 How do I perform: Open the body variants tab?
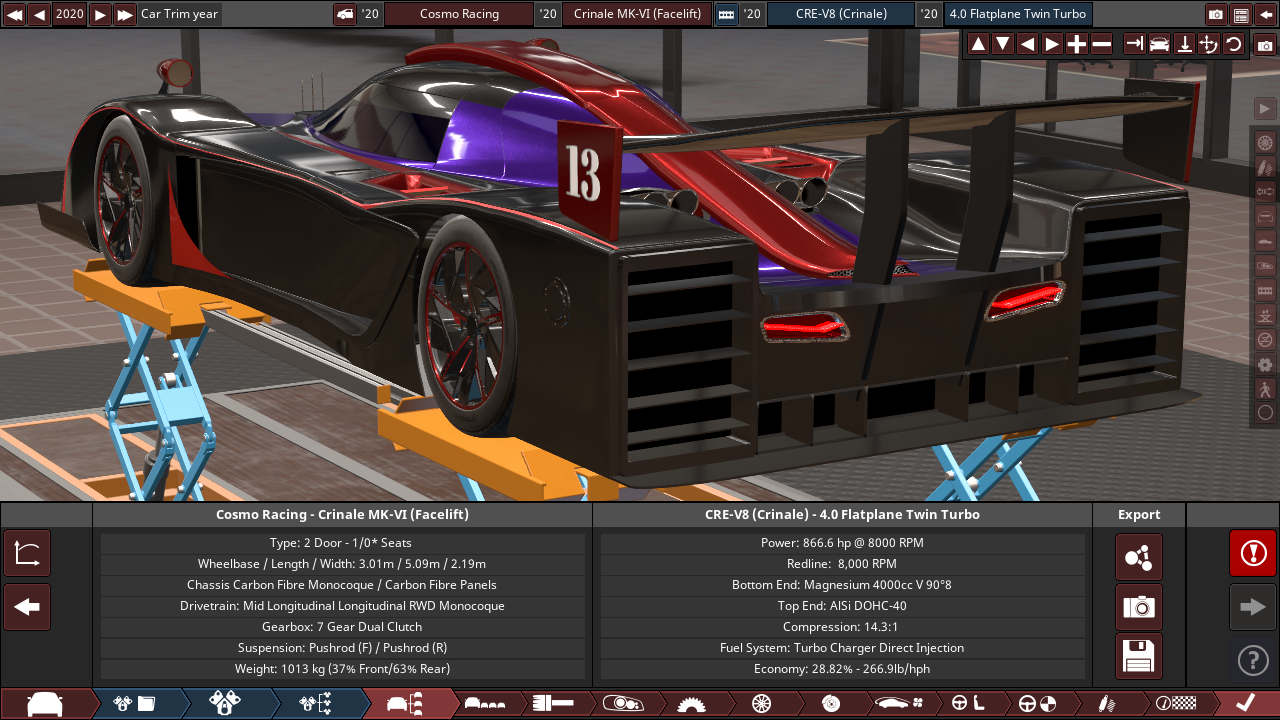tap(485, 703)
